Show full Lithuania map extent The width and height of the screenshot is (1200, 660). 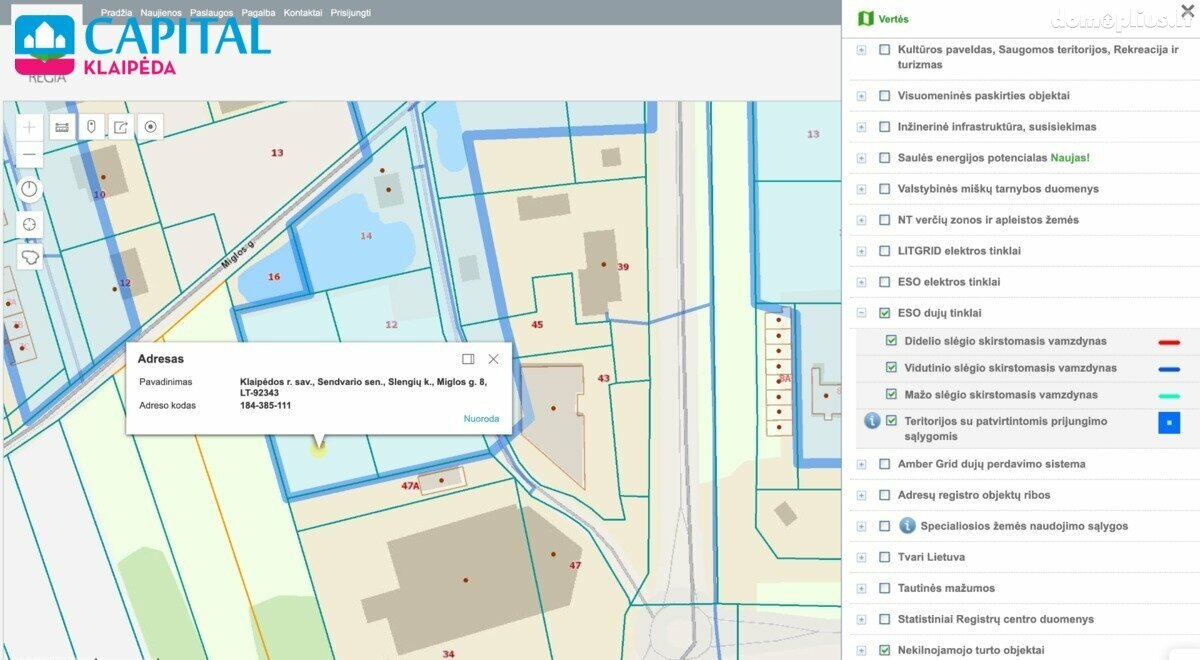[x=30, y=257]
